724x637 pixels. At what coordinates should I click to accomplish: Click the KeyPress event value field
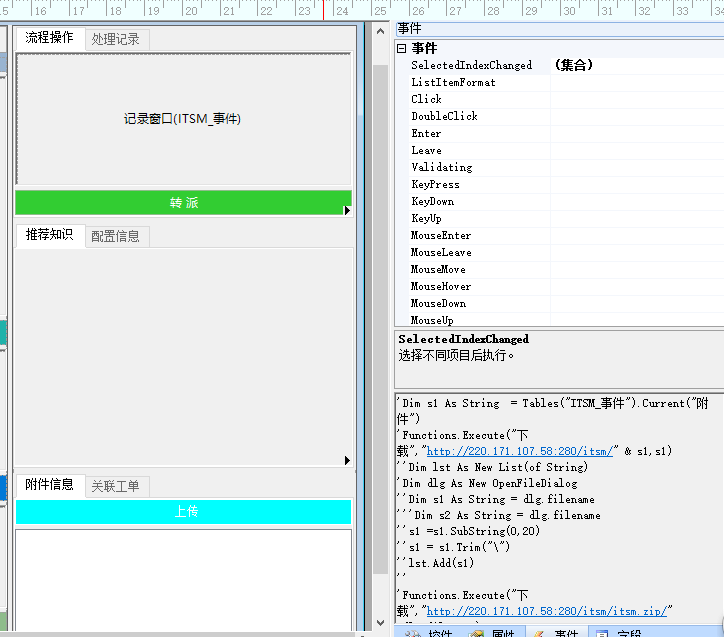click(x=635, y=184)
